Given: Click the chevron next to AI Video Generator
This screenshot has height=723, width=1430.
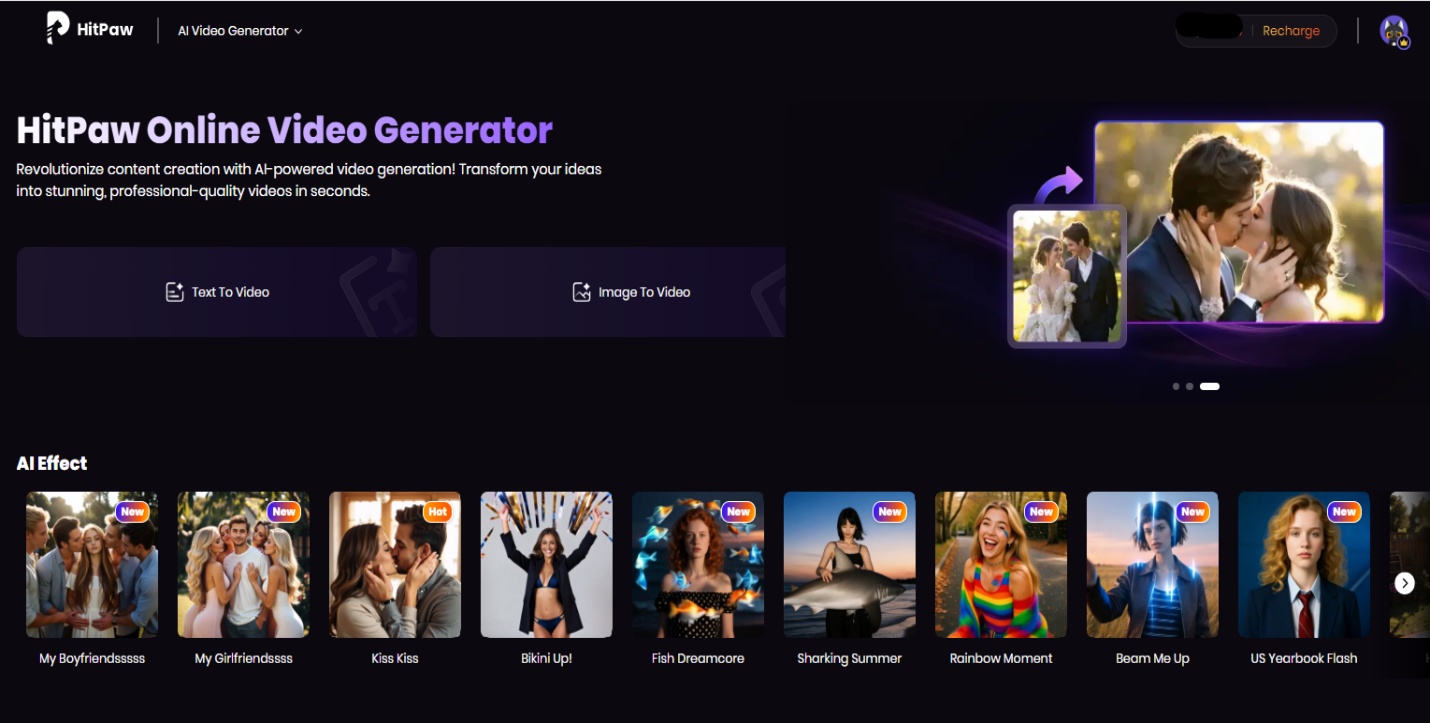Looking at the screenshot, I should tap(298, 31).
